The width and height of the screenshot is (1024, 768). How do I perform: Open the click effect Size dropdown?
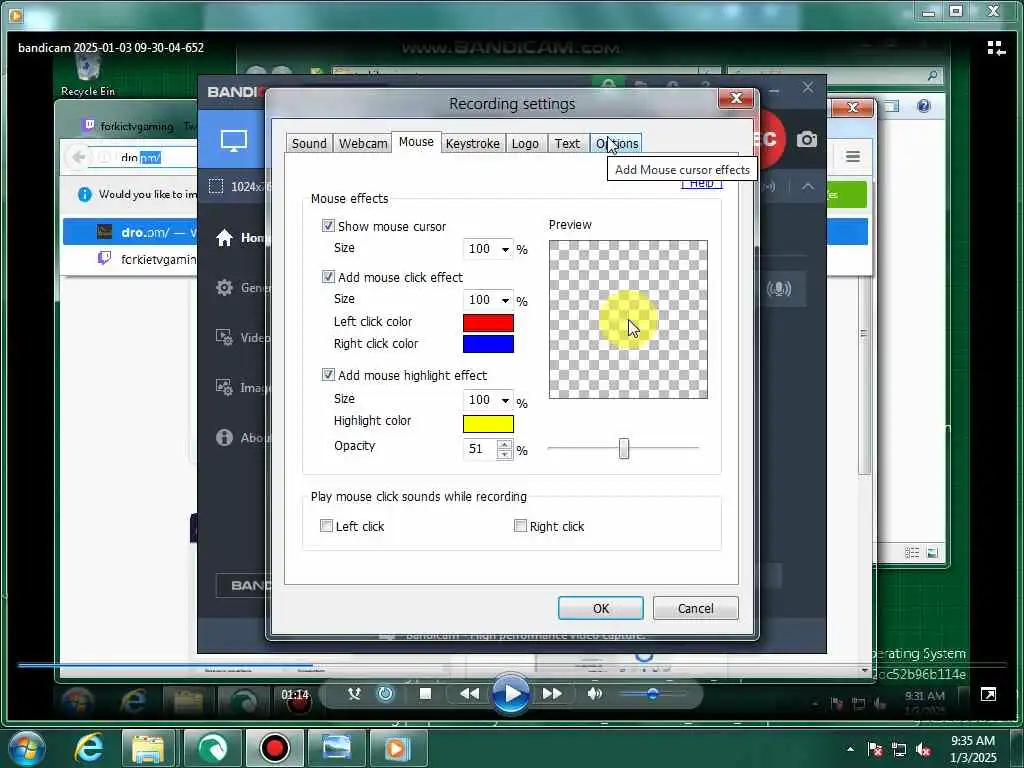pos(488,300)
